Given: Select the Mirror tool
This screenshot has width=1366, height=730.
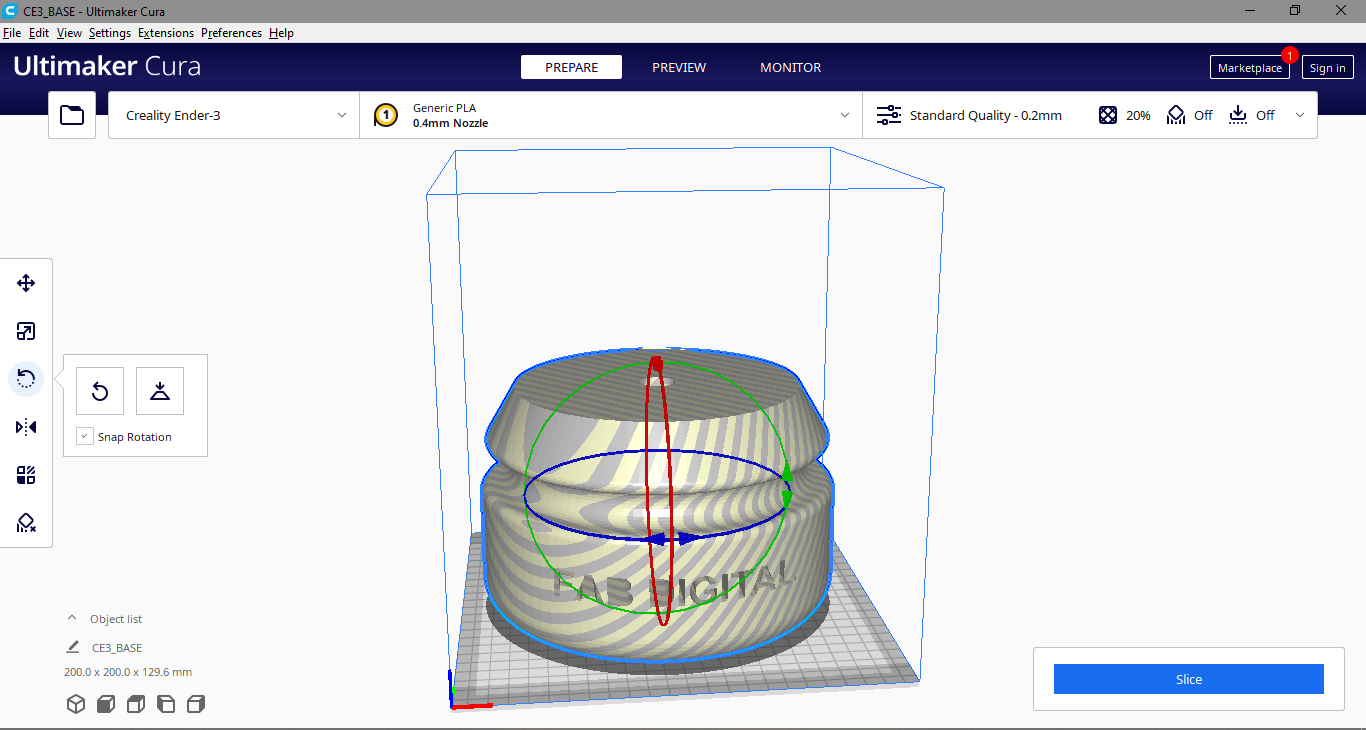Looking at the screenshot, I should [26, 427].
